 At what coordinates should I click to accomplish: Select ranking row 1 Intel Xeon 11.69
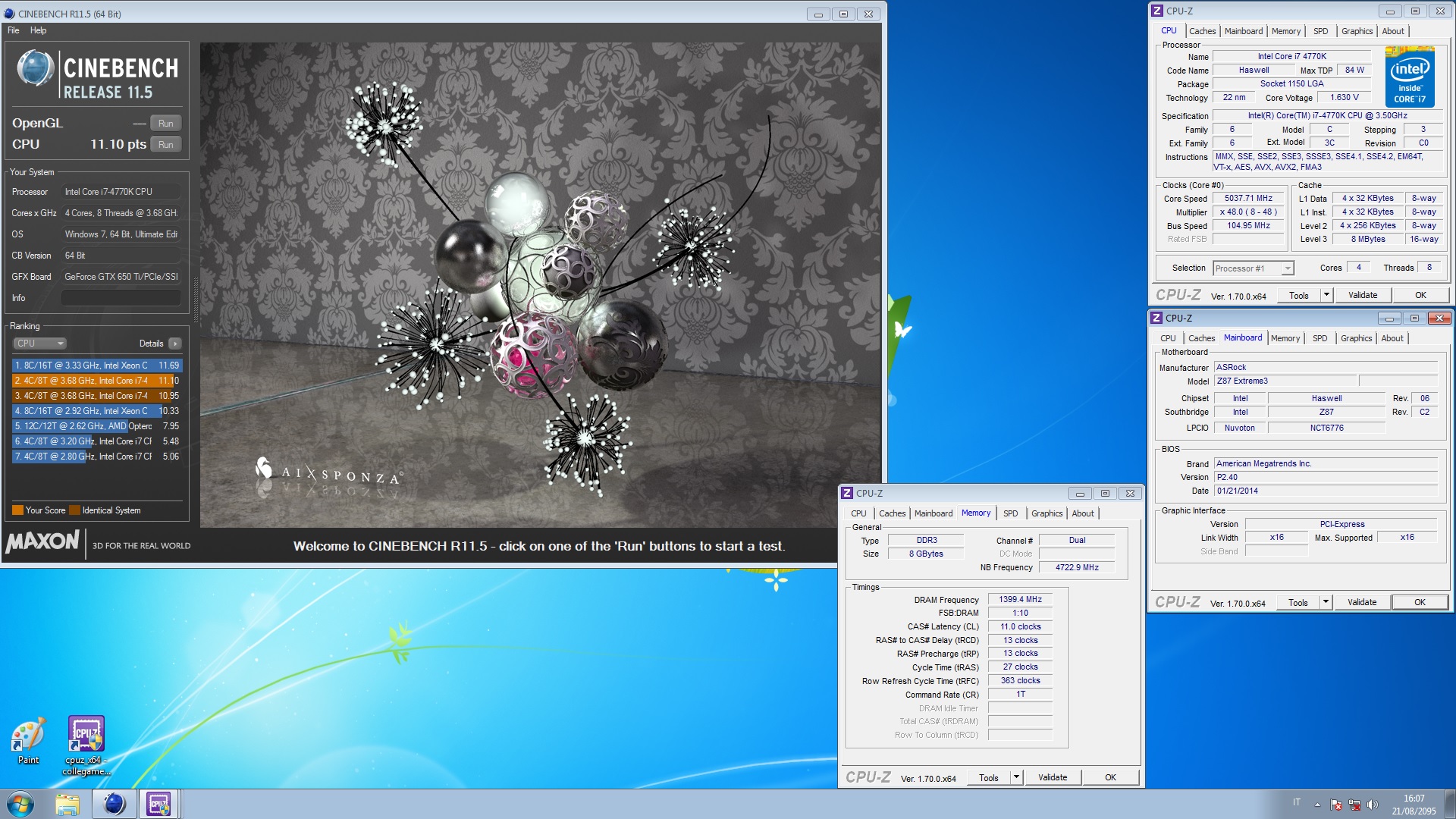(96, 366)
